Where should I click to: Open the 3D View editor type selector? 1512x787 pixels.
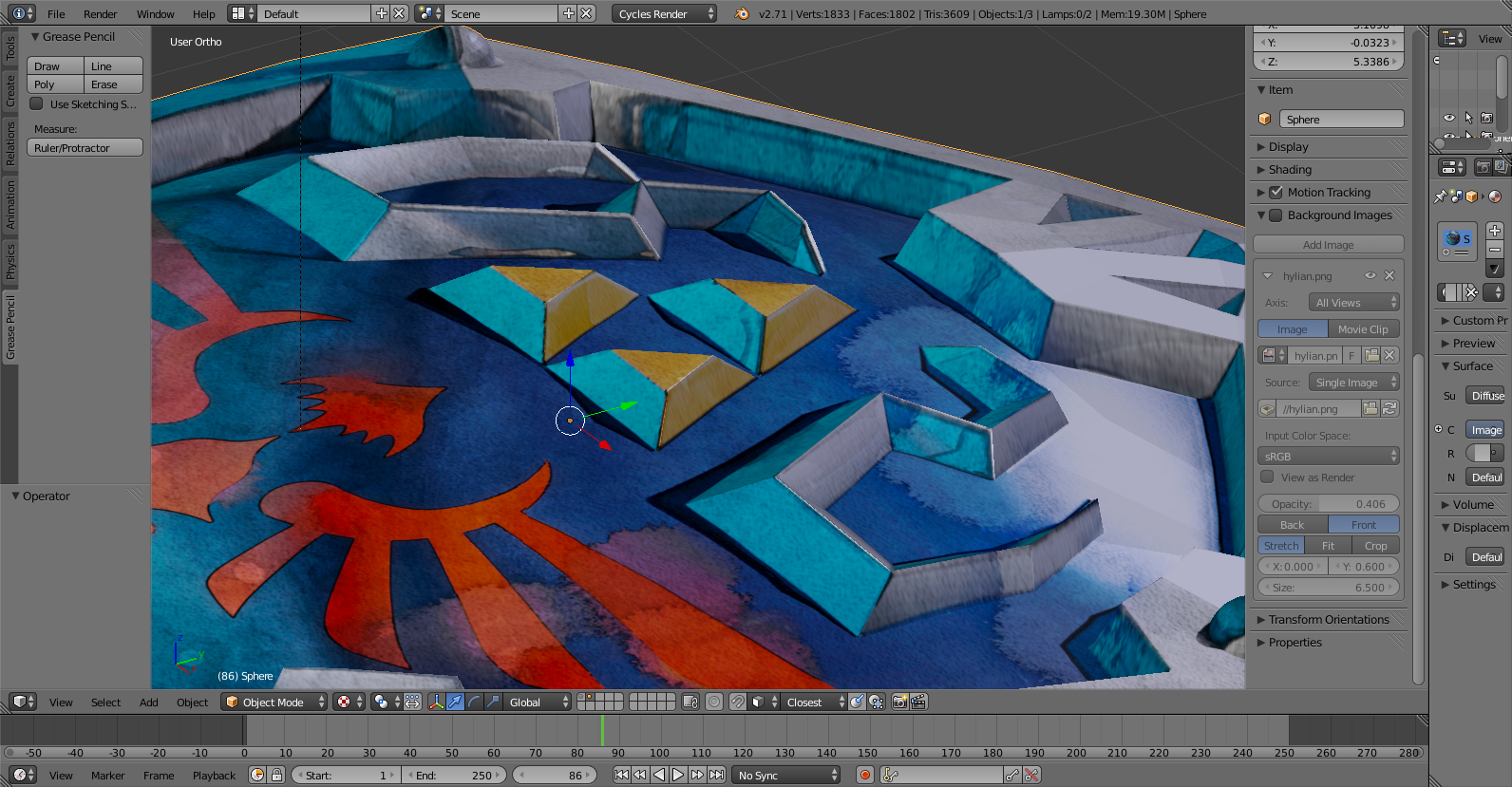click(23, 702)
